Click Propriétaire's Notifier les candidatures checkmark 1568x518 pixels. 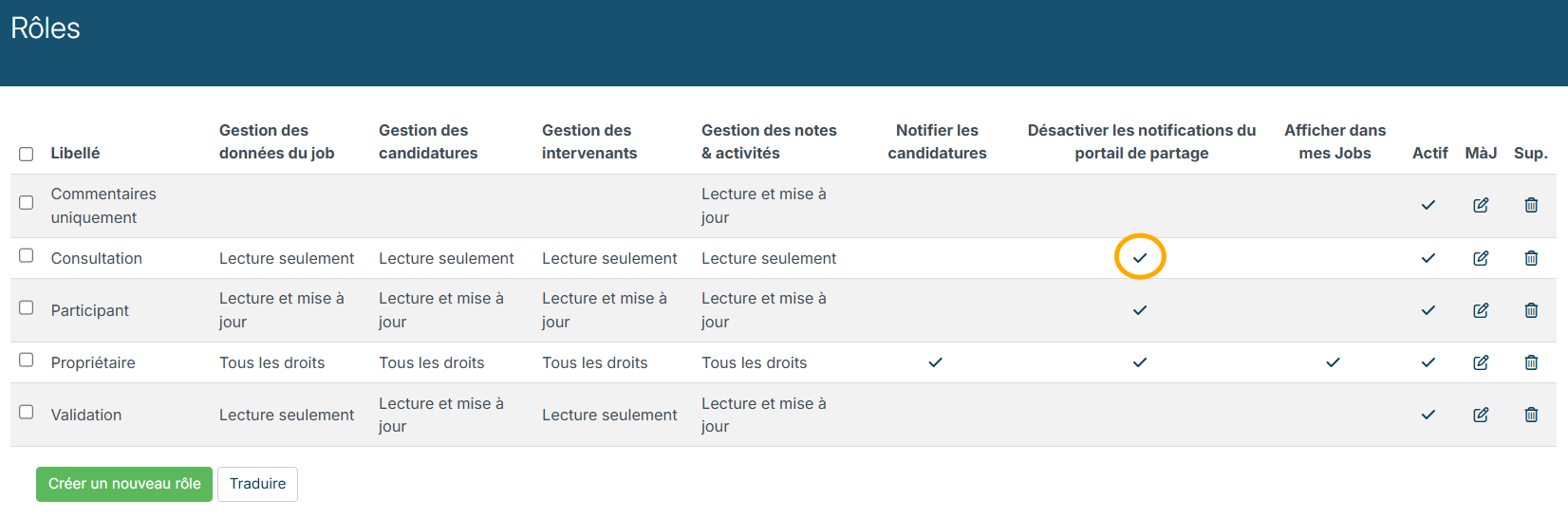936,362
